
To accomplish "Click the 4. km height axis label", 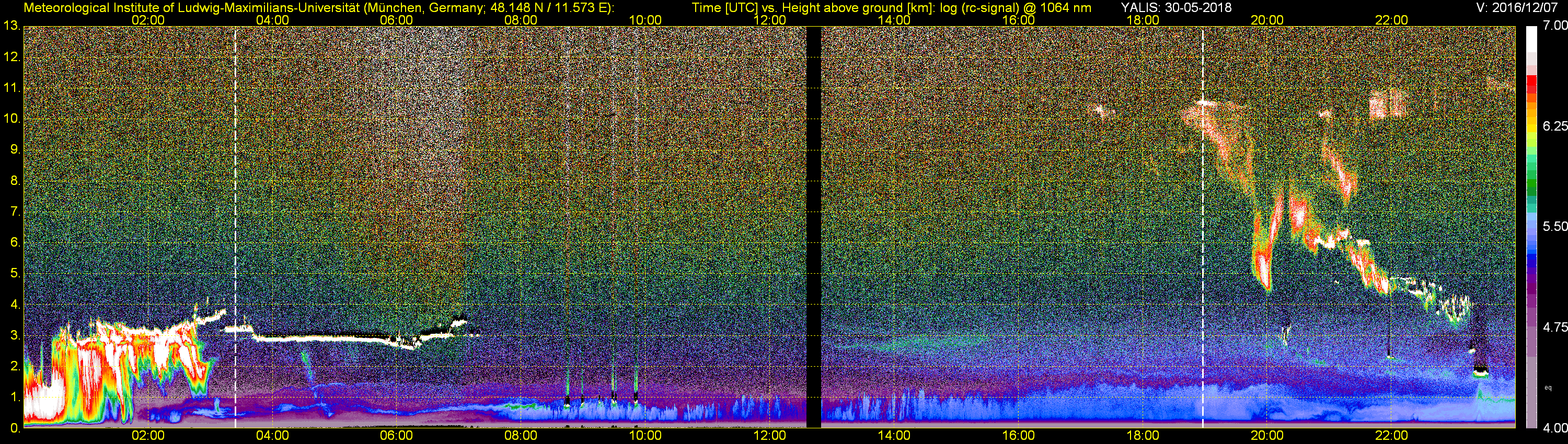I will pos(15,305).
